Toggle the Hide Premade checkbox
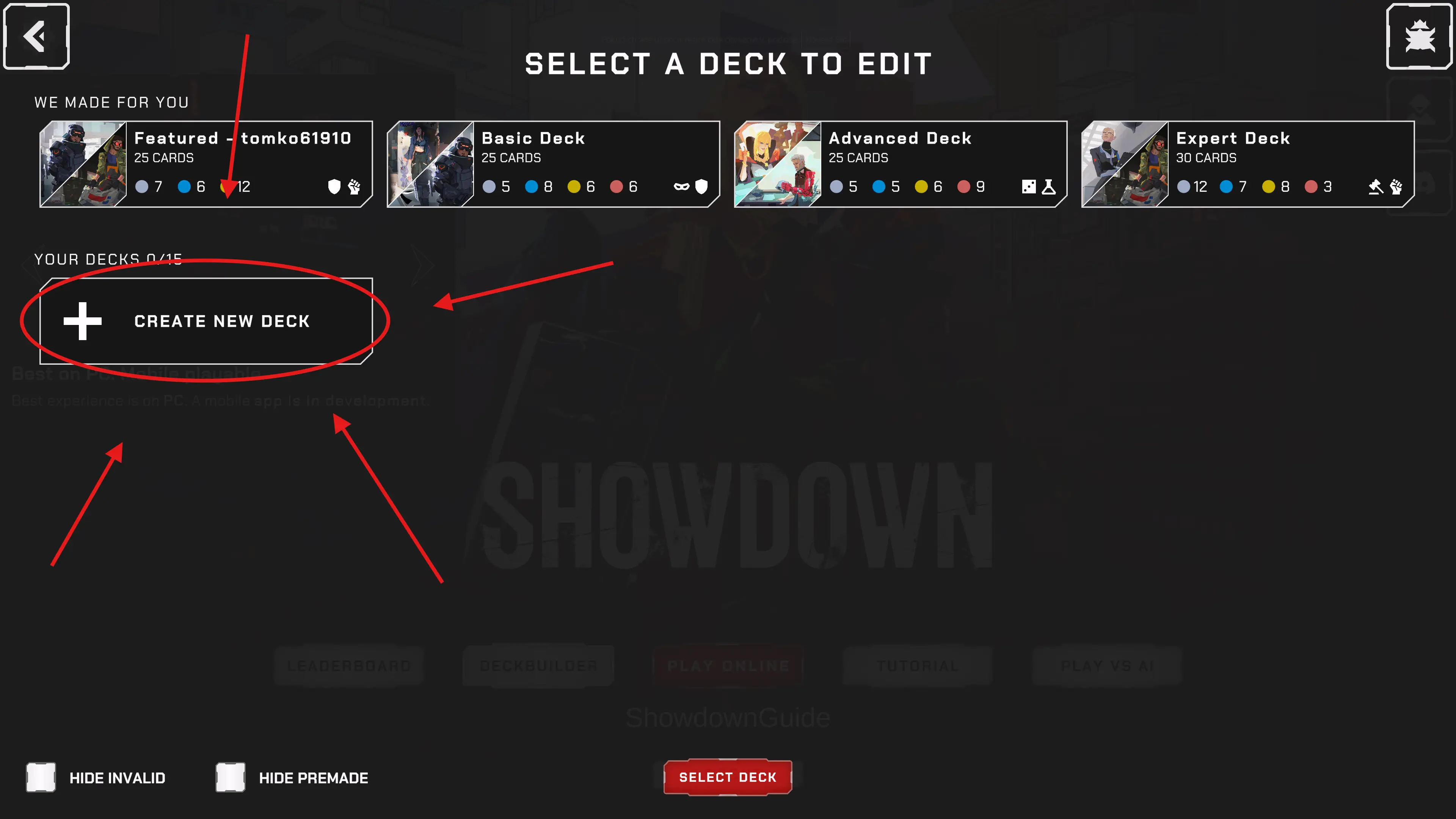Viewport: 1456px width, 819px height. coord(230,777)
